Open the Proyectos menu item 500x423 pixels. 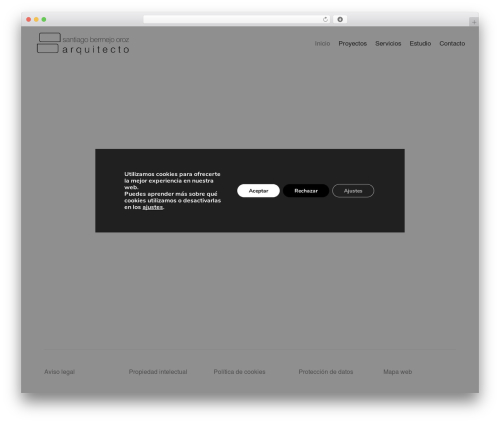(x=353, y=44)
